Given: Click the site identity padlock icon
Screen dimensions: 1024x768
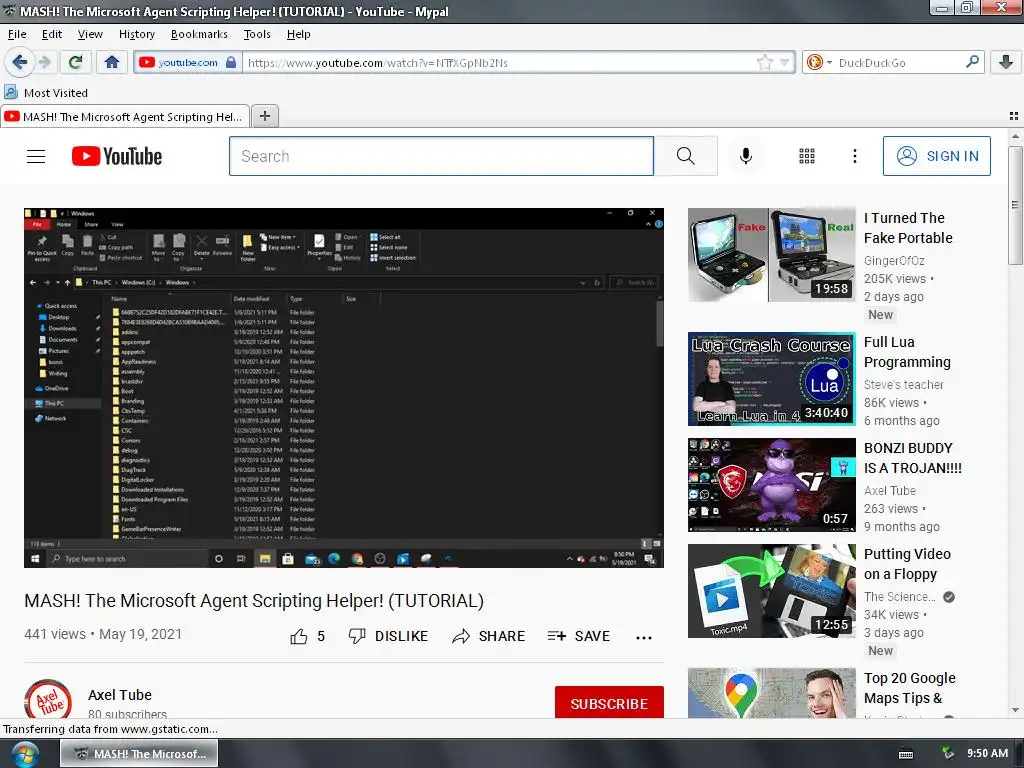Looking at the screenshot, I should (x=231, y=62).
